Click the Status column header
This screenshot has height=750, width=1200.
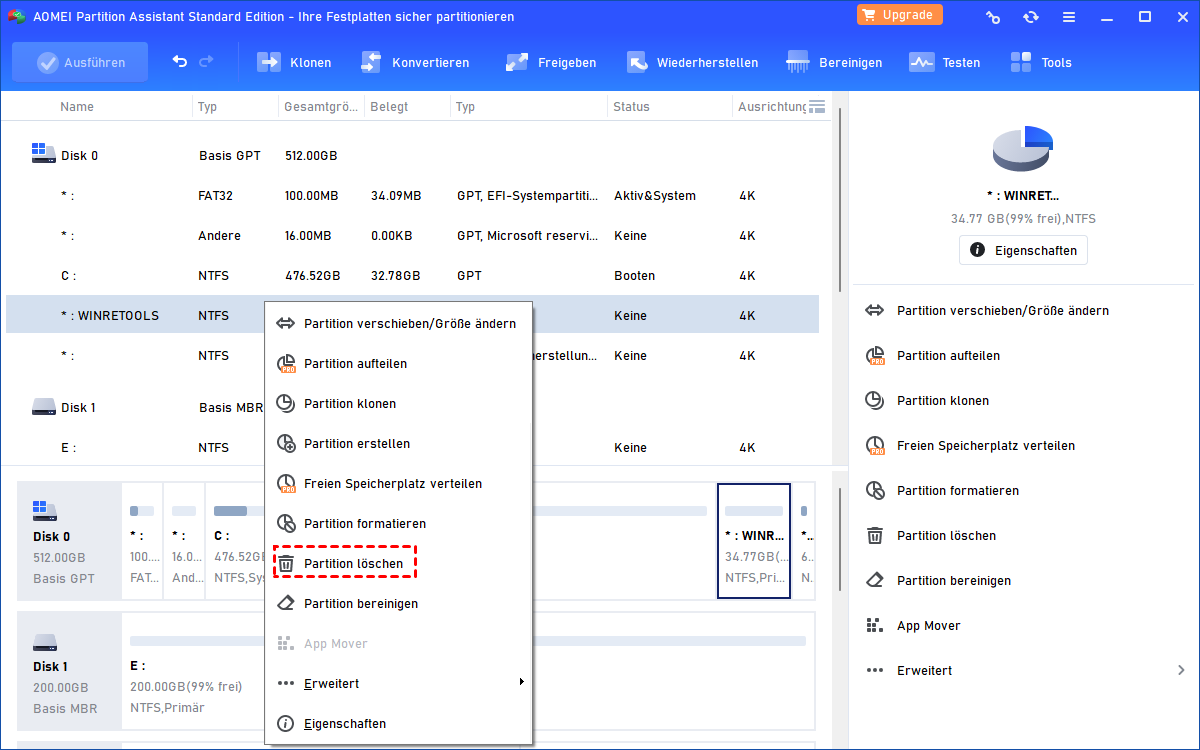[x=631, y=107]
